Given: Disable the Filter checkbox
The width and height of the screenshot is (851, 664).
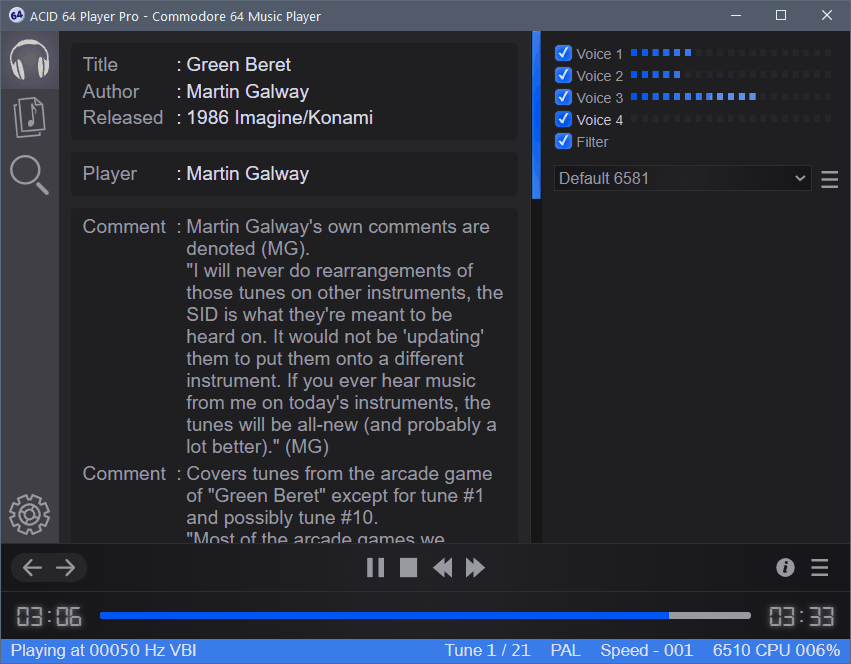Looking at the screenshot, I should 563,141.
